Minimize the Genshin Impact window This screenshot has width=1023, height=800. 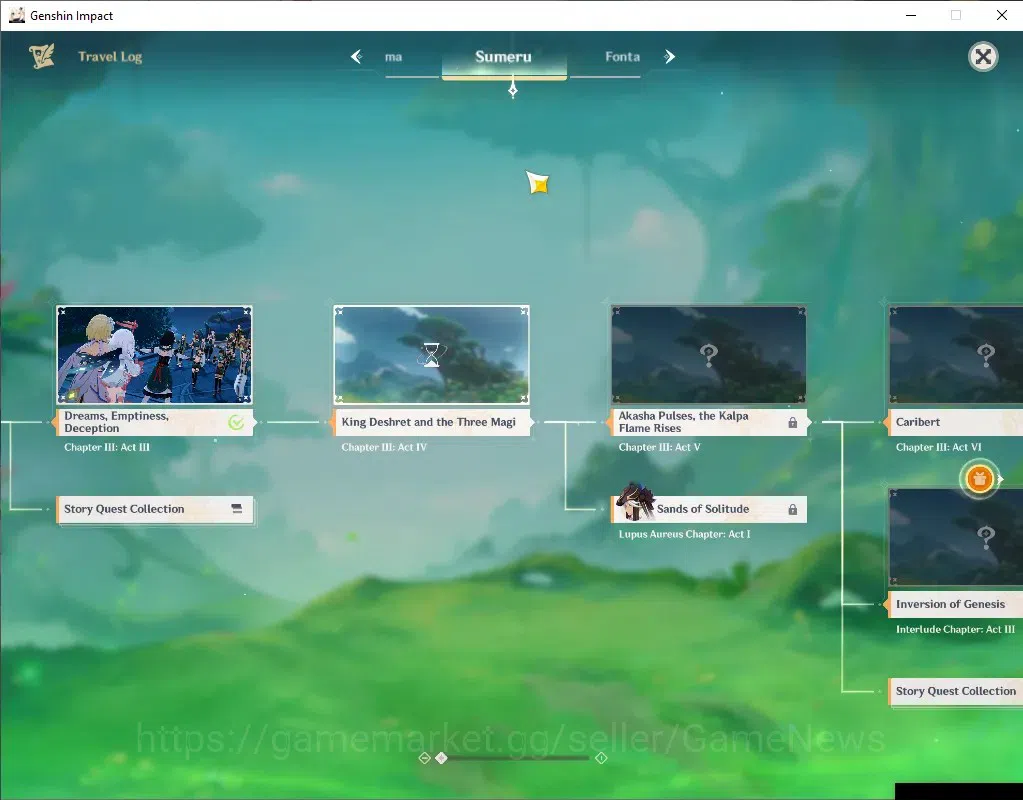[911, 15]
